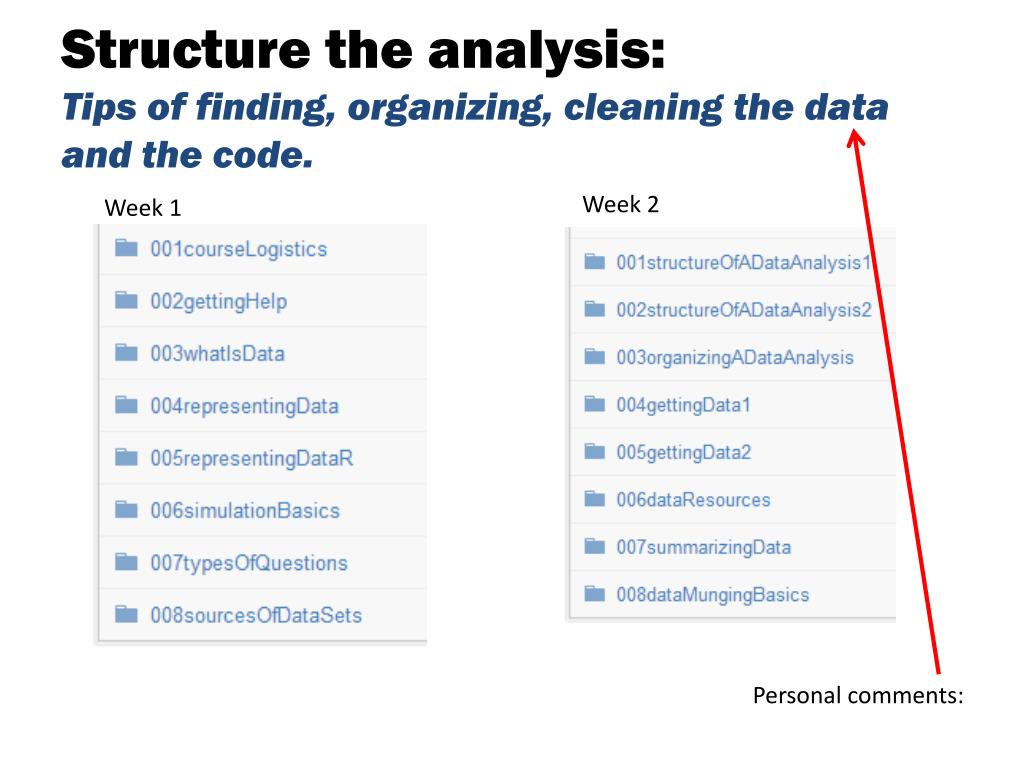1024x768 pixels.
Task: Open the 007typesOfQuestions link
Action: (249, 563)
